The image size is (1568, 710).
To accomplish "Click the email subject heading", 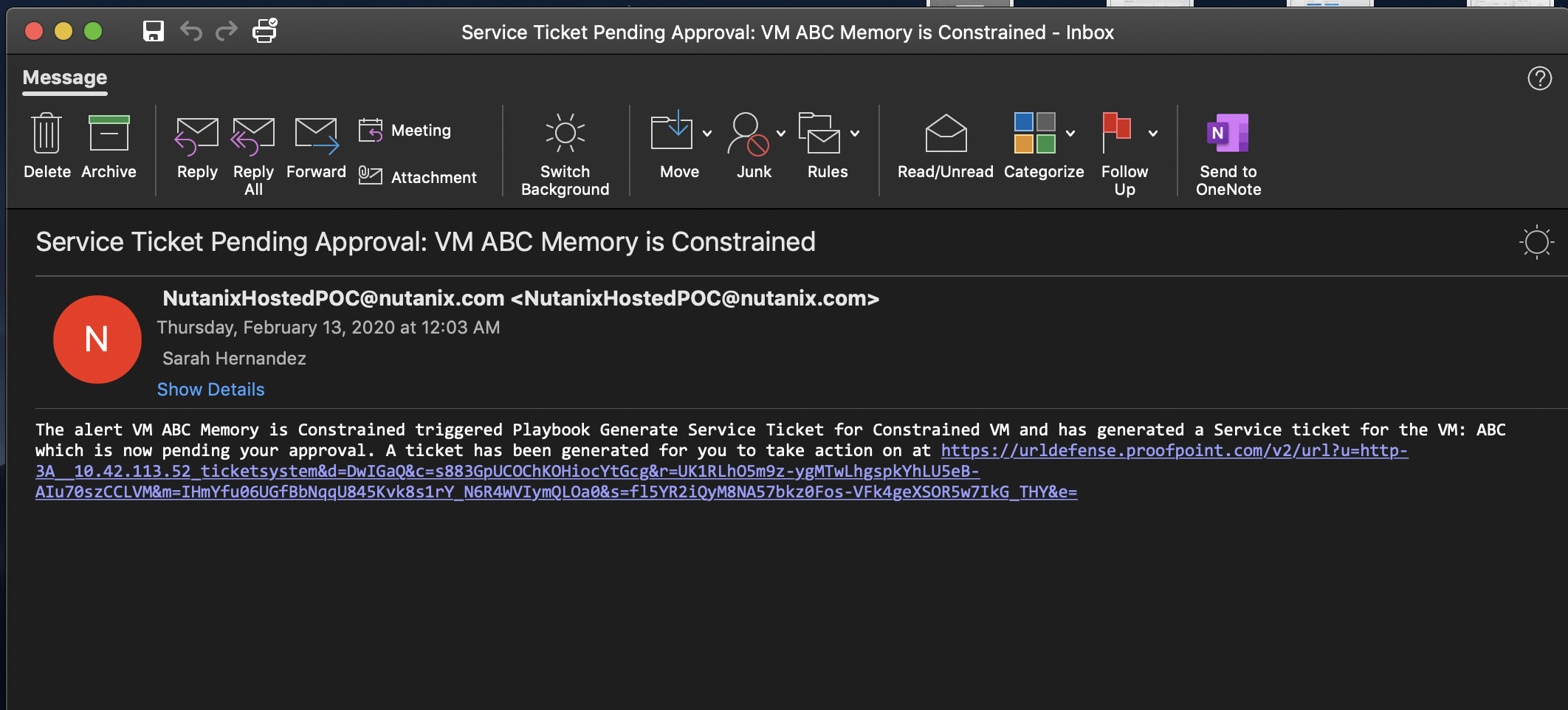I will 426,242.
